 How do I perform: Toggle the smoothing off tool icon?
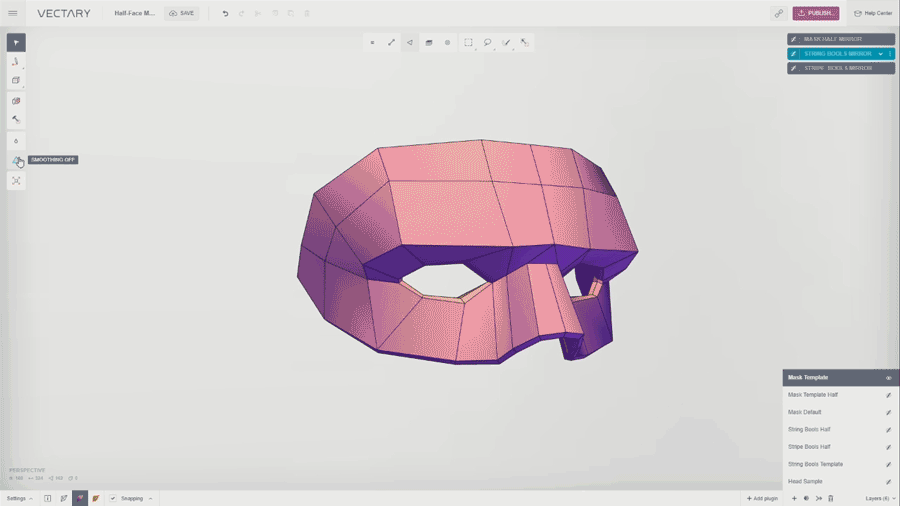point(16,160)
